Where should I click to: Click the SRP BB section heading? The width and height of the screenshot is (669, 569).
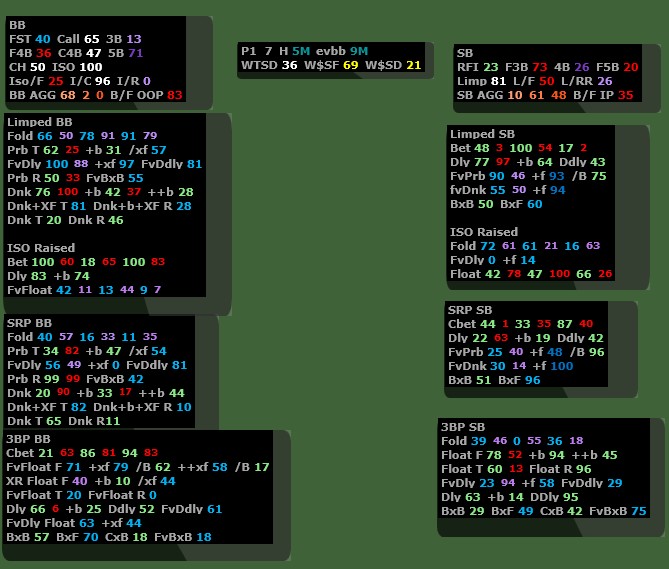[29, 324]
